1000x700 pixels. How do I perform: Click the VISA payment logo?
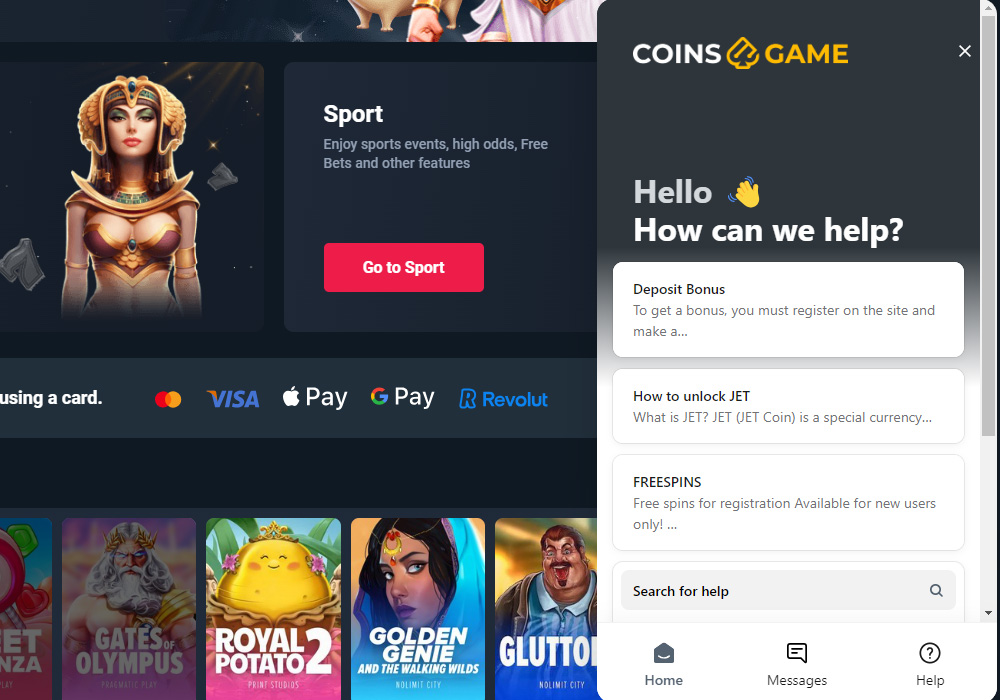[x=233, y=399]
